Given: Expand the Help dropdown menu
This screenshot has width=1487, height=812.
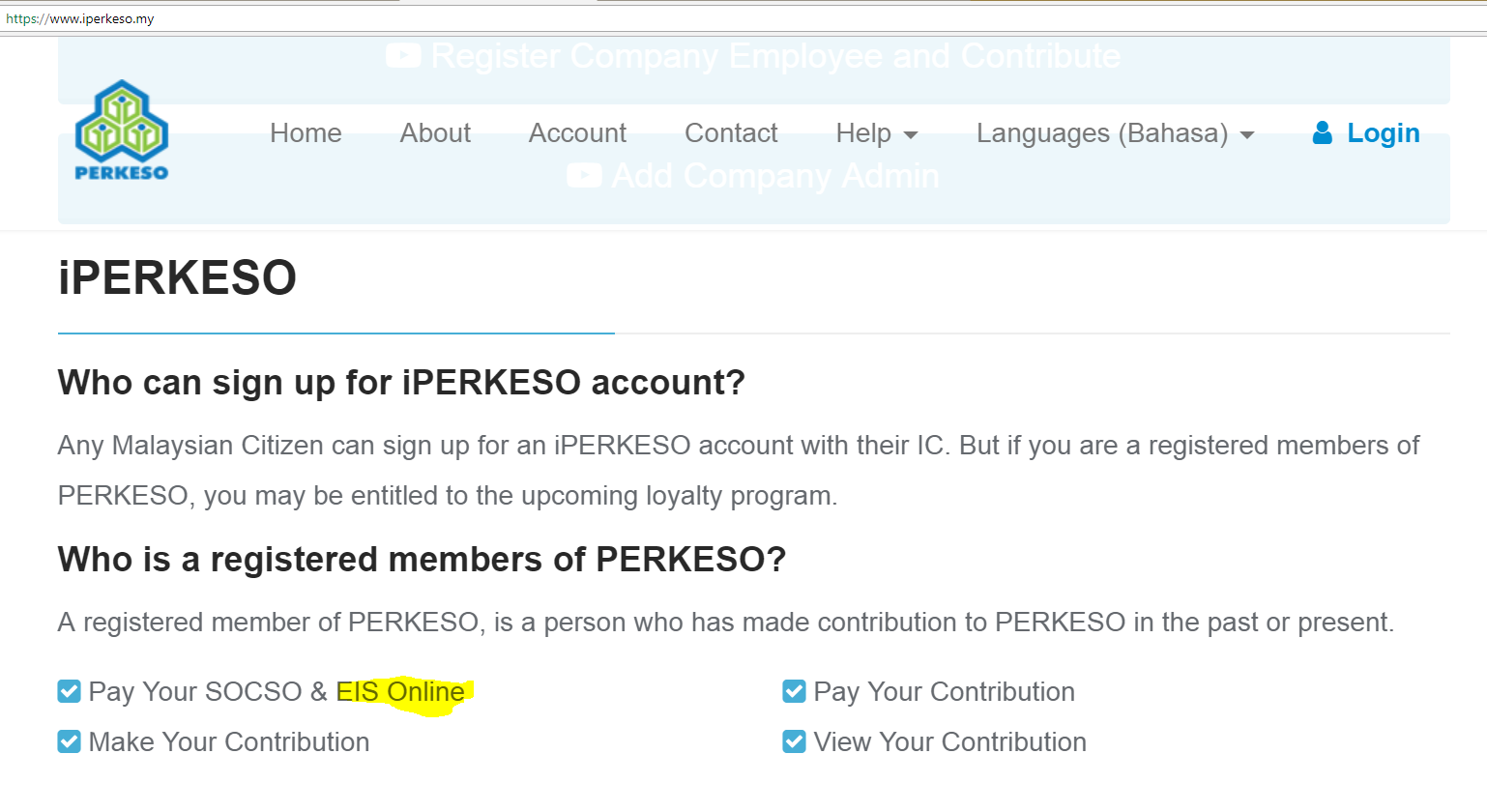Looking at the screenshot, I should tap(877, 133).
